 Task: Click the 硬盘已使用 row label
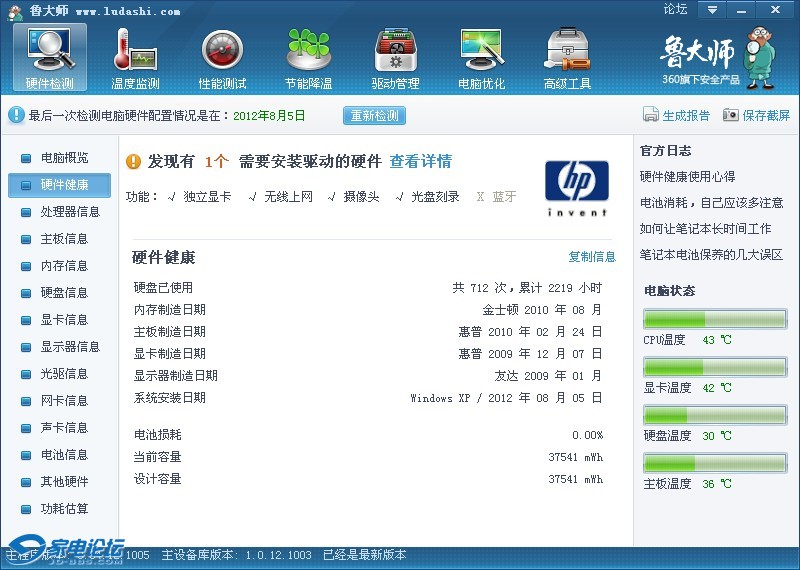coord(163,288)
